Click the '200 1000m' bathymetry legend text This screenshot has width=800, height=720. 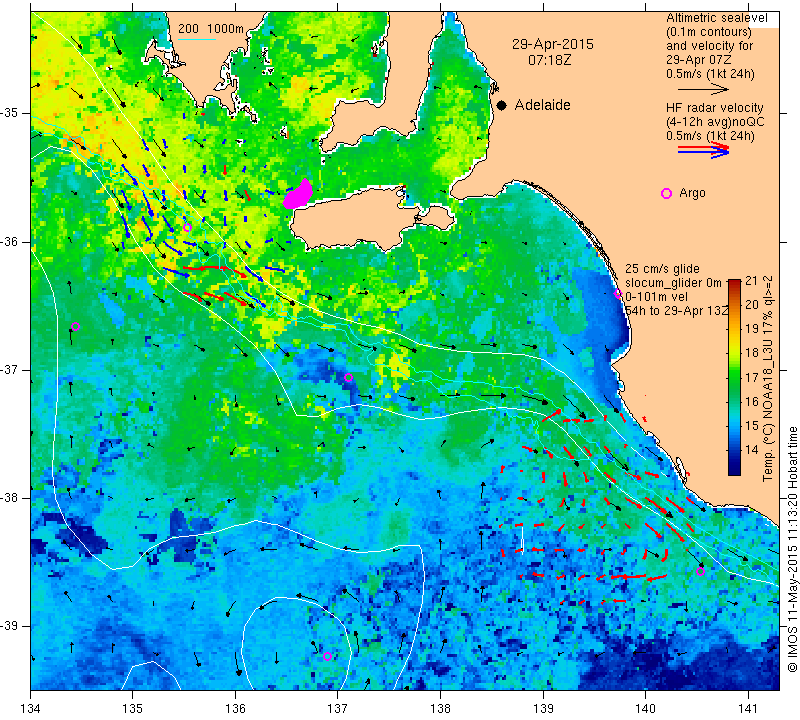coord(211,29)
